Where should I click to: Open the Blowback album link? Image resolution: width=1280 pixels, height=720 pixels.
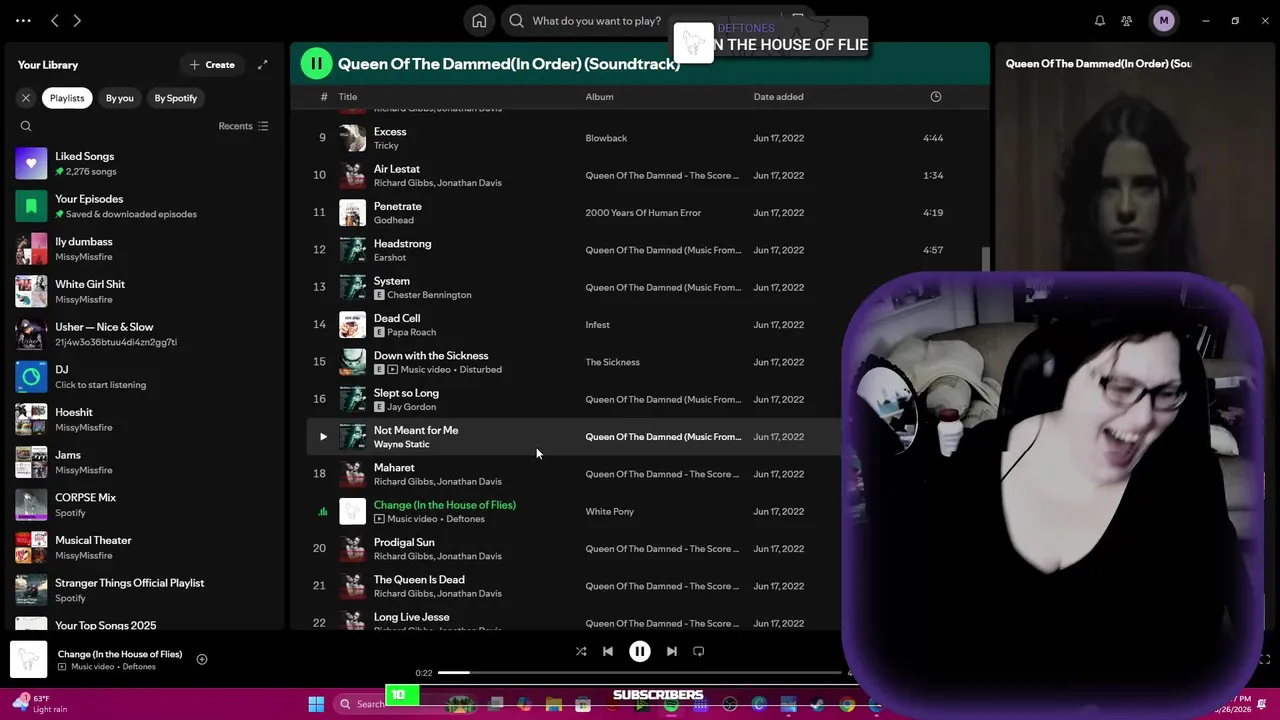coord(606,138)
